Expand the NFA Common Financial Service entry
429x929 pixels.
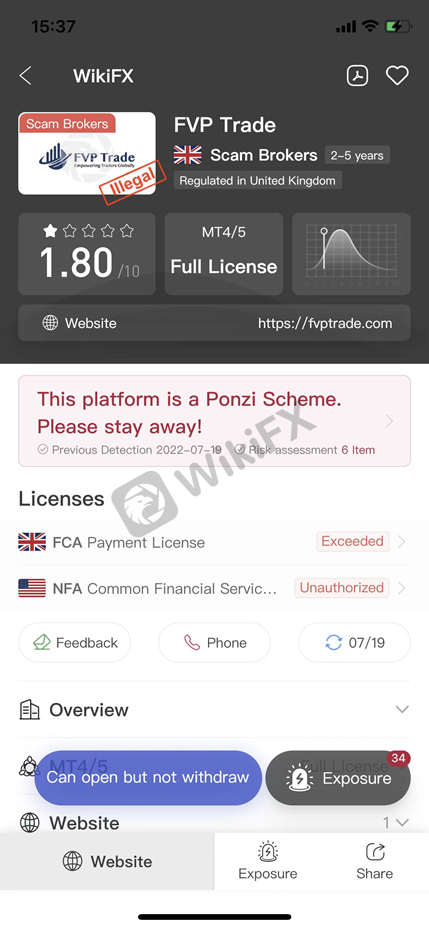(214, 588)
